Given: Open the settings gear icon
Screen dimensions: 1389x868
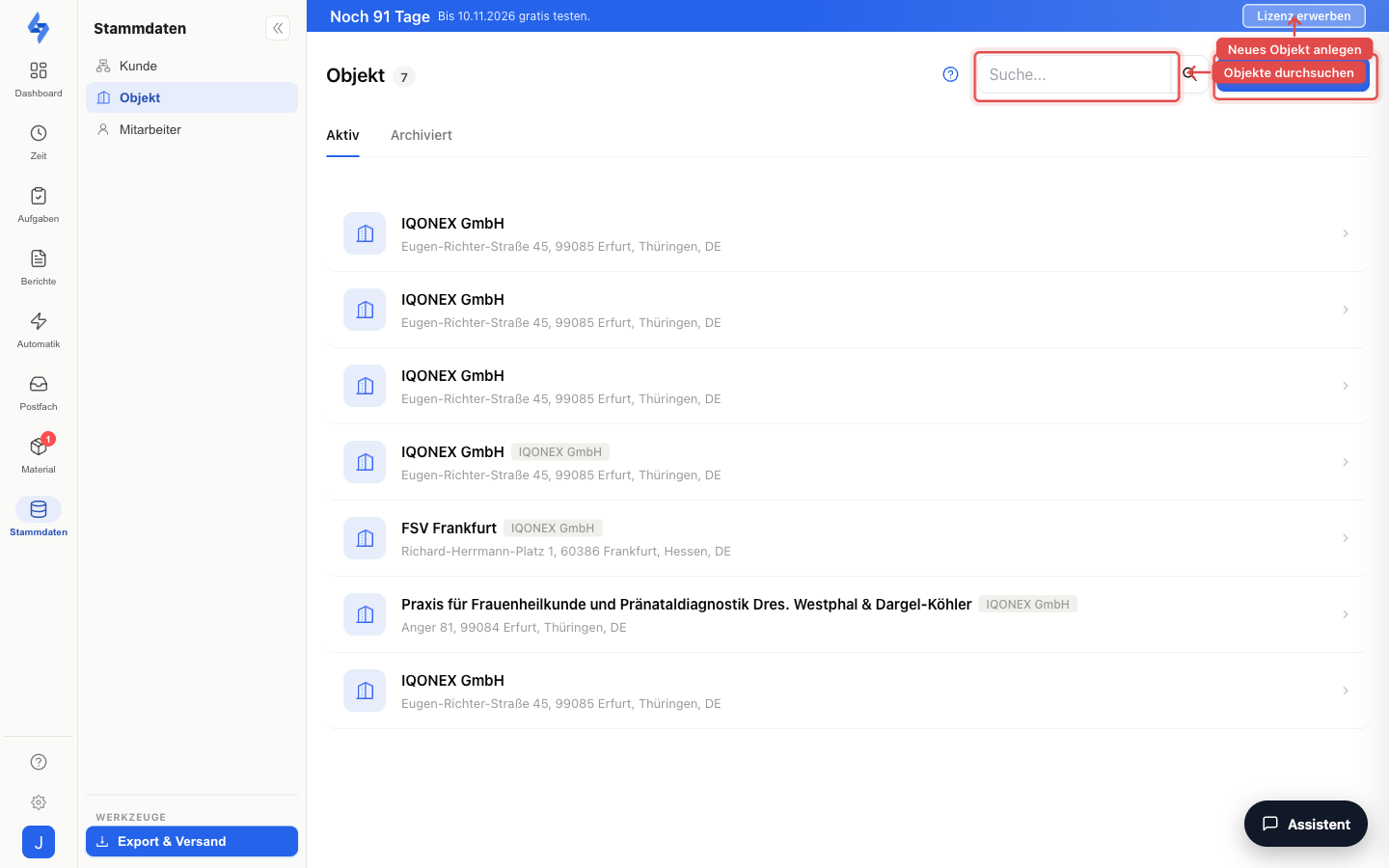Looking at the screenshot, I should point(39,802).
